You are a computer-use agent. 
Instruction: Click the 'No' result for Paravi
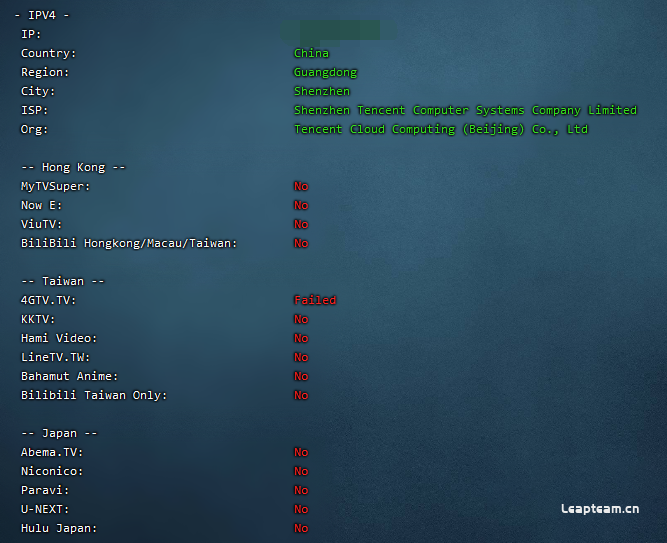301,490
